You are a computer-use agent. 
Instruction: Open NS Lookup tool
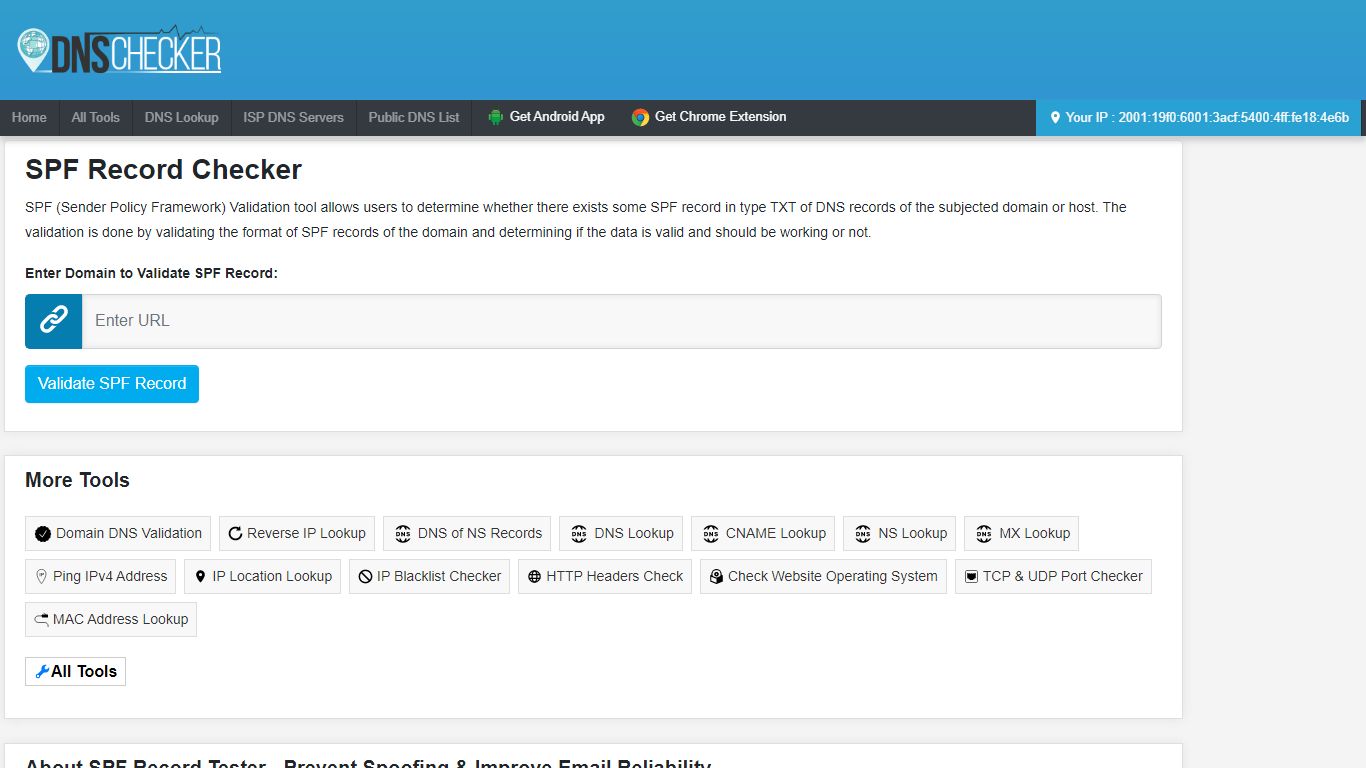[900, 534]
